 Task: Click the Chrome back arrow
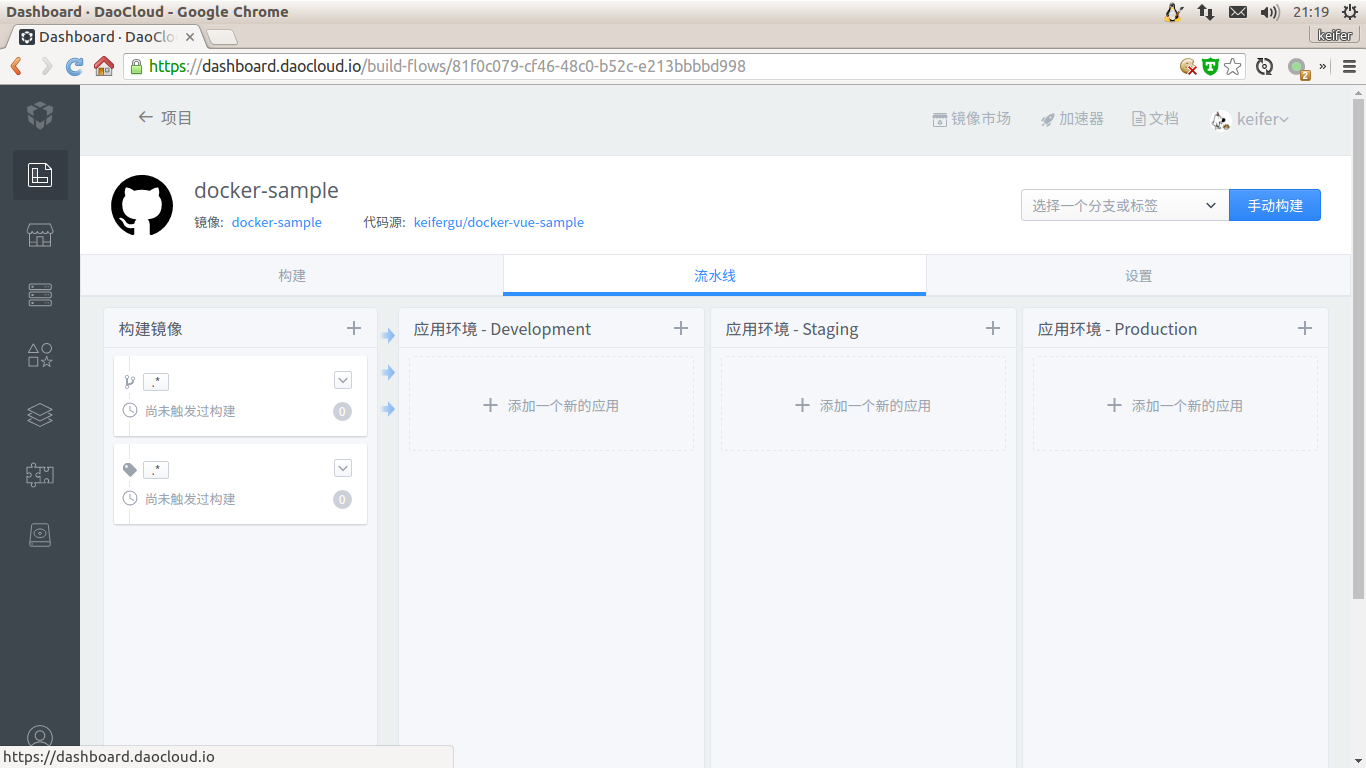(x=16, y=66)
